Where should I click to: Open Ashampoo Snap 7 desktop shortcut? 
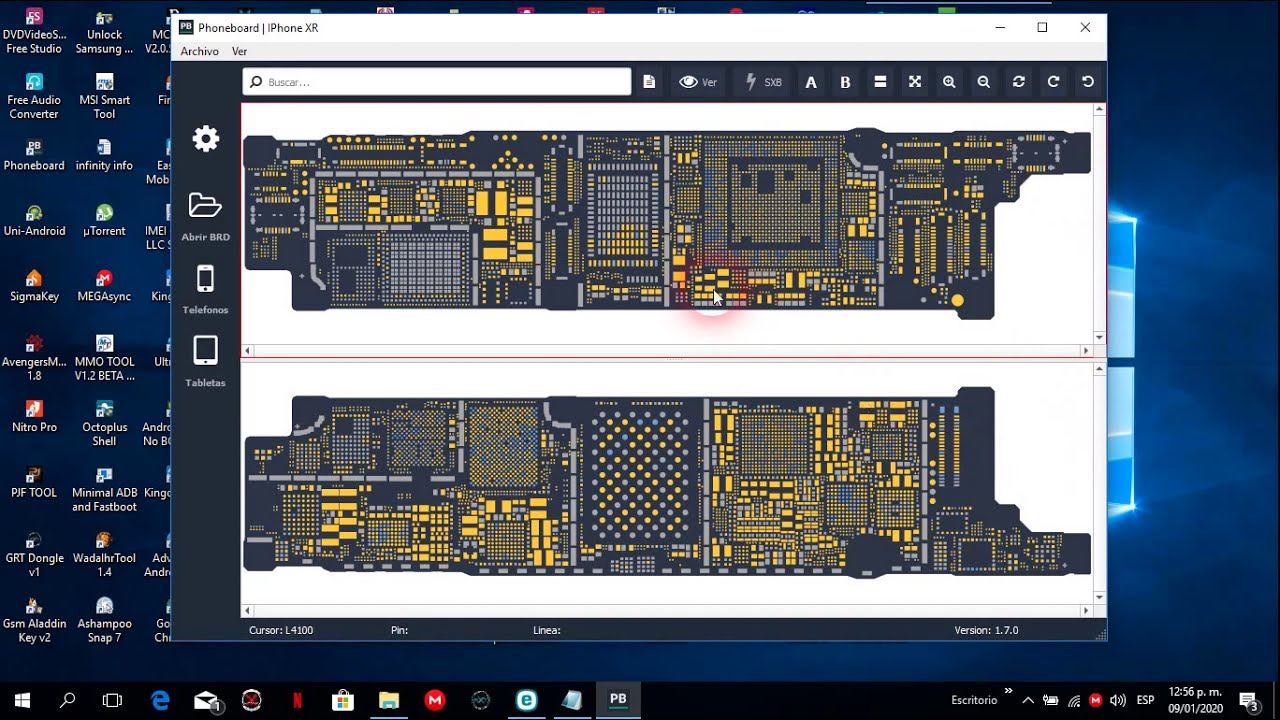(x=104, y=619)
